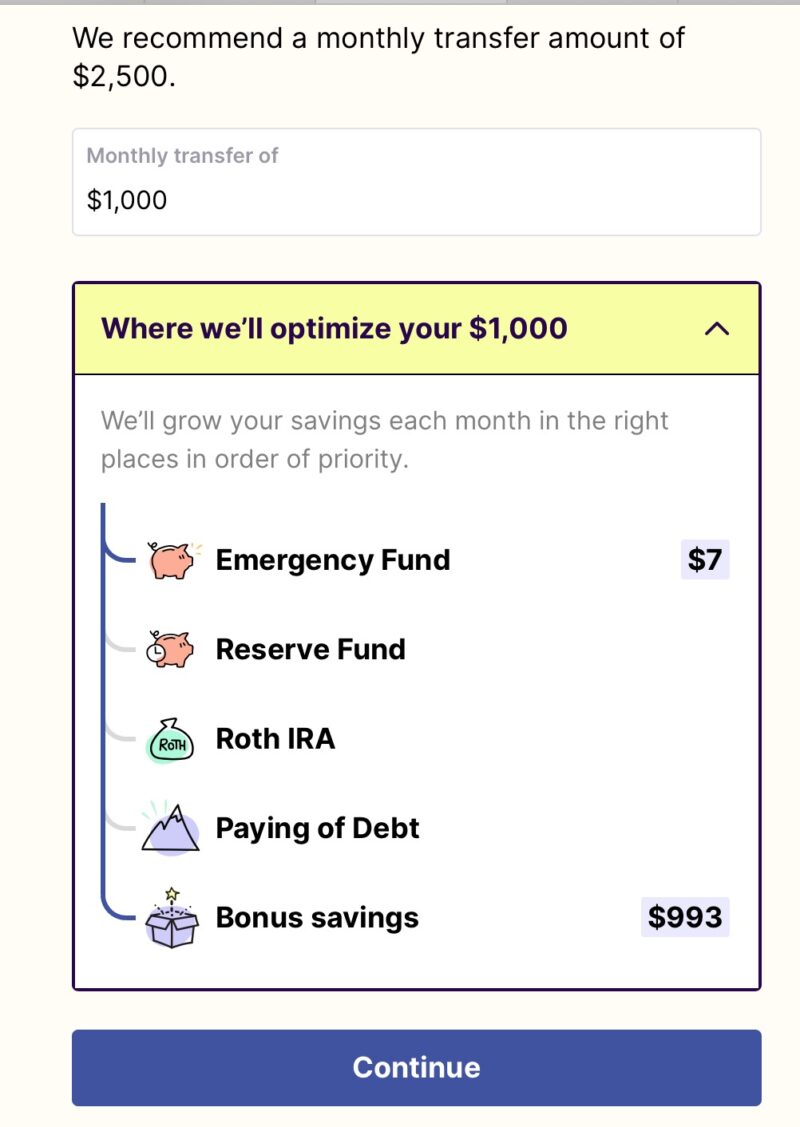Viewport: 800px width, 1127px height.
Task: Focus the Monthly transfer amount field
Action: (416, 182)
